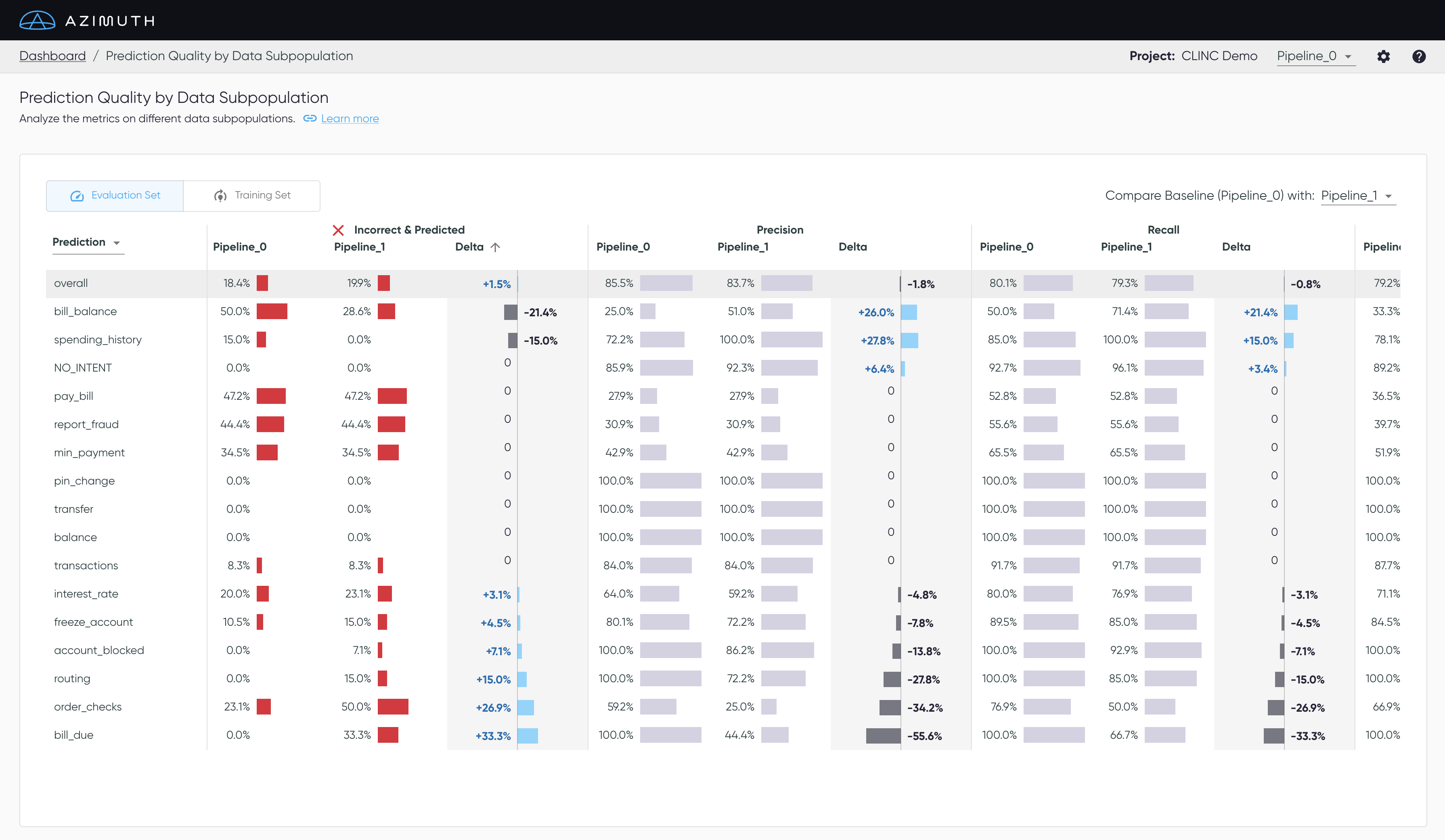Sort by Recall Pipeline_1 header
Screen dimensions: 1445x840
pyautogui.click(x=1126, y=247)
